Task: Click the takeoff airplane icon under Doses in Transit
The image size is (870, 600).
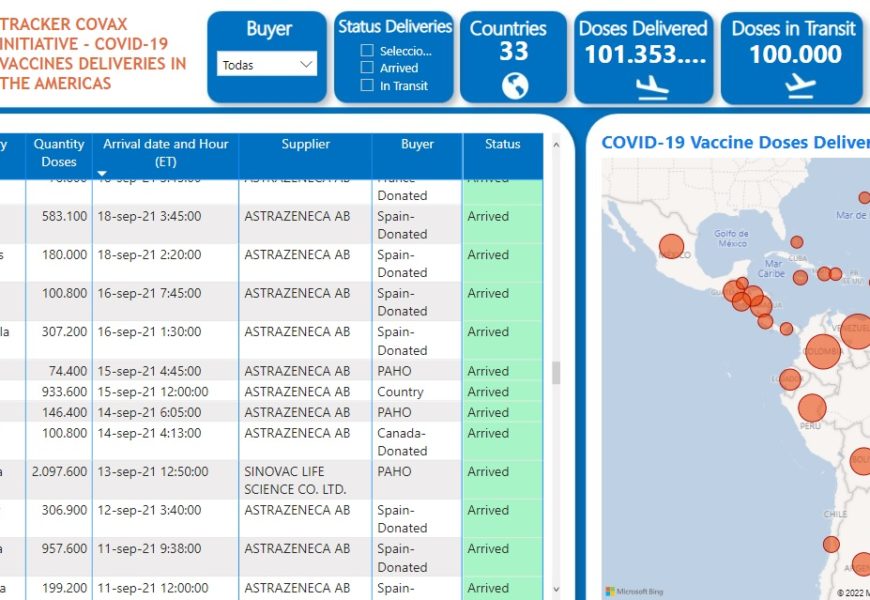Action: pos(800,88)
